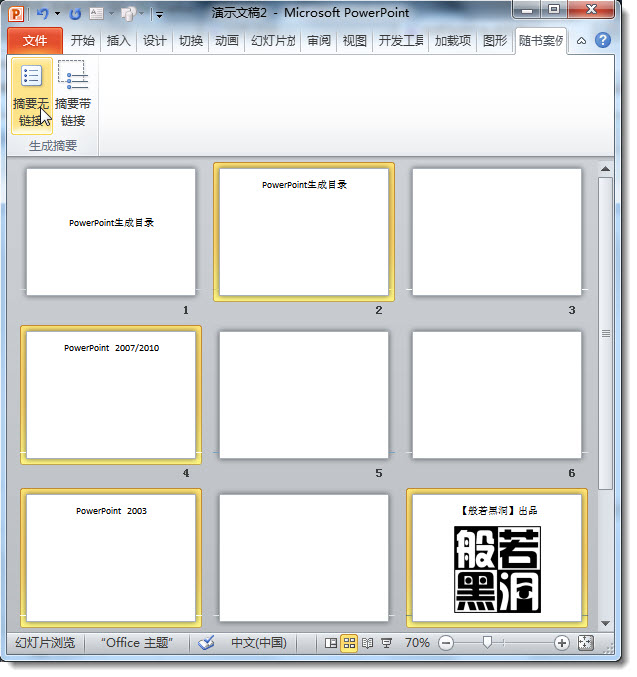Image resolution: width=637 pixels, height=677 pixels.
Task: Click the PowerPoint application icon in title bar
Action: pyautogui.click(x=16, y=14)
